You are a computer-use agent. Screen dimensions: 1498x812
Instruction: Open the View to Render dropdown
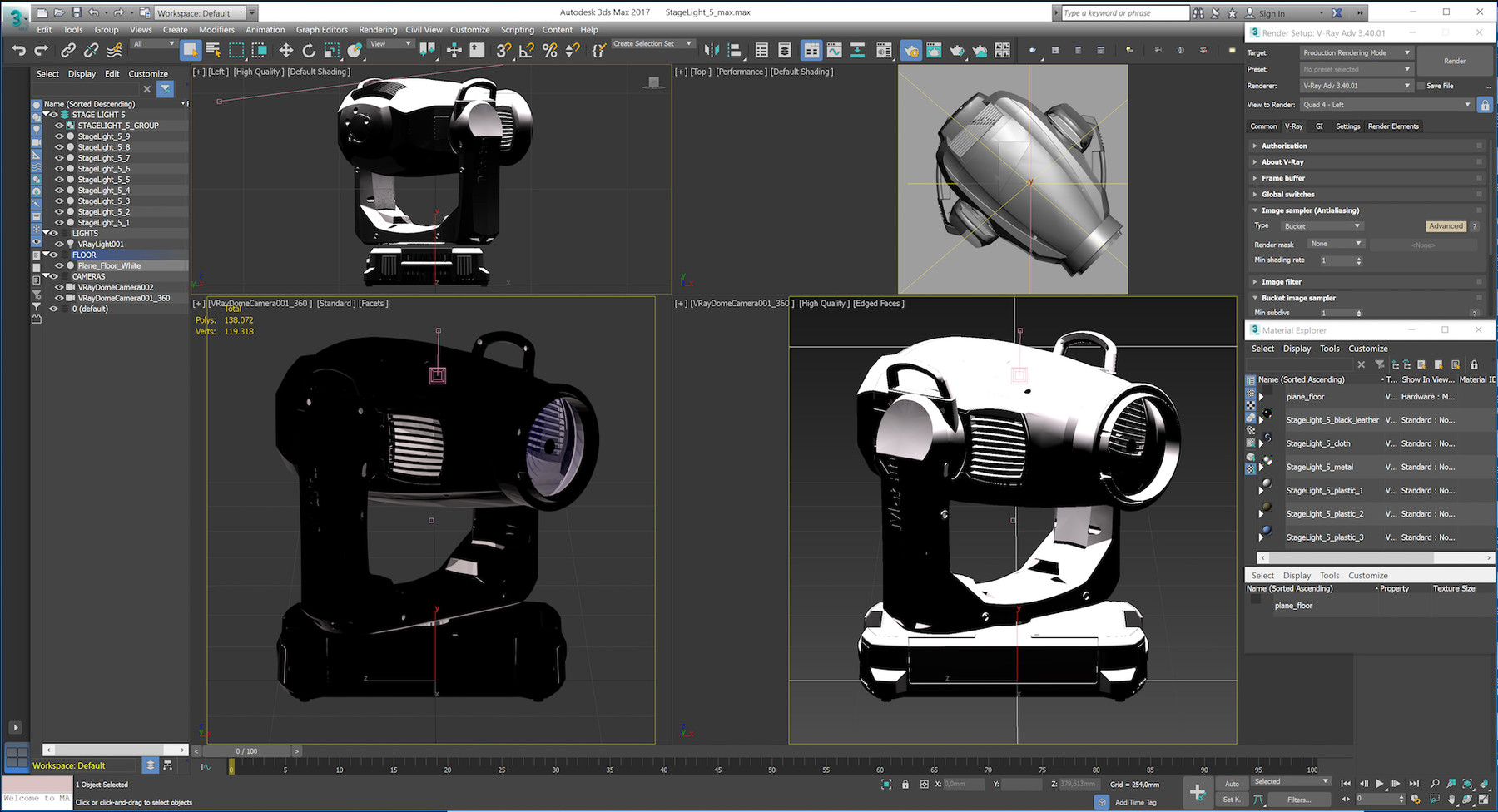click(x=1386, y=105)
